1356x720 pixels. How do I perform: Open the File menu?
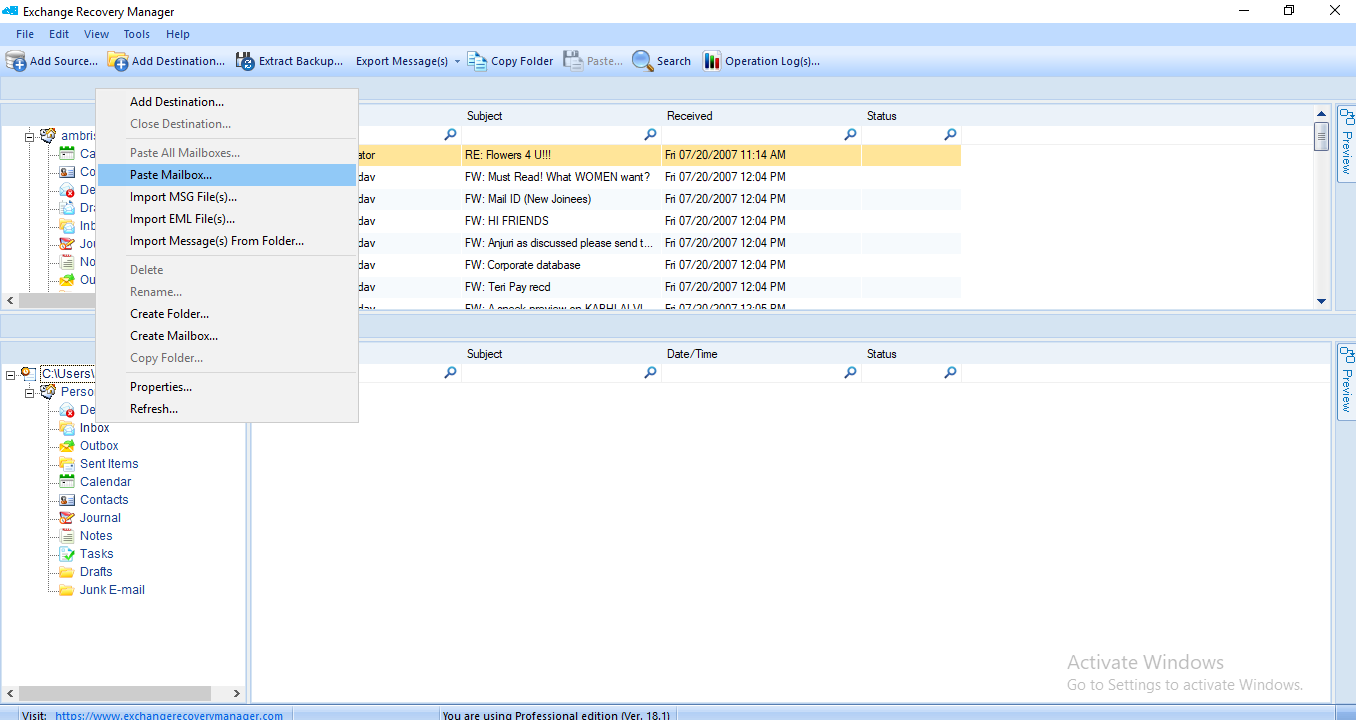click(25, 34)
